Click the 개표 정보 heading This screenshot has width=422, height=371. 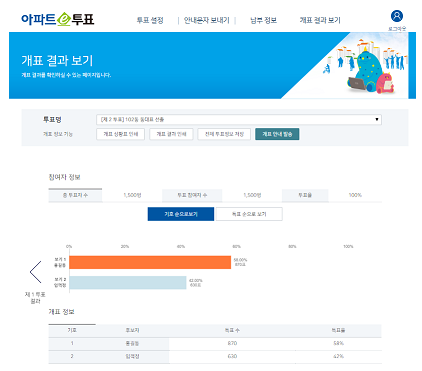pyautogui.click(x=61, y=312)
